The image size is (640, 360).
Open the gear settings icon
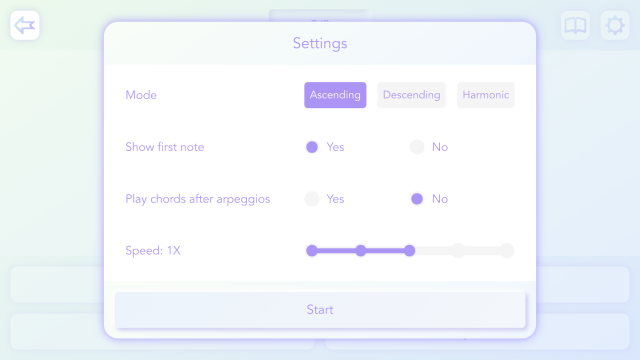click(615, 25)
